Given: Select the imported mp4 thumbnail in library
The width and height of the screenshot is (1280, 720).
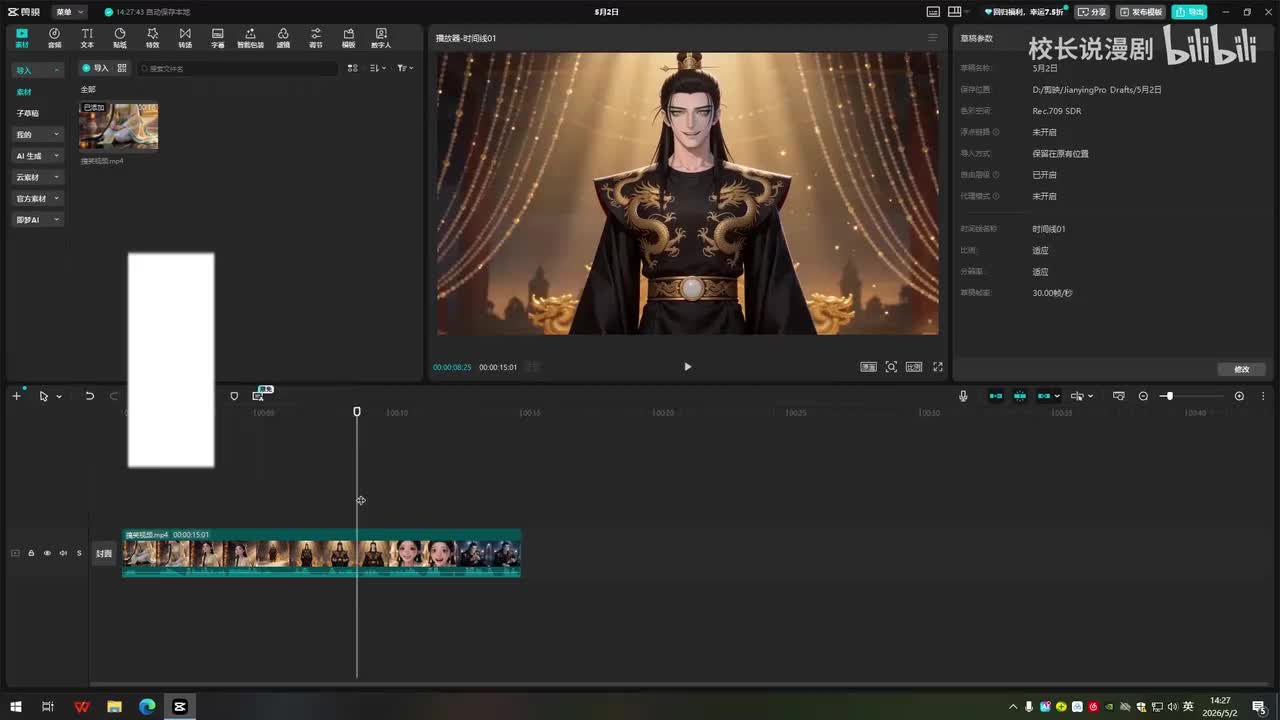Looking at the screenshot, I should 119,126.
